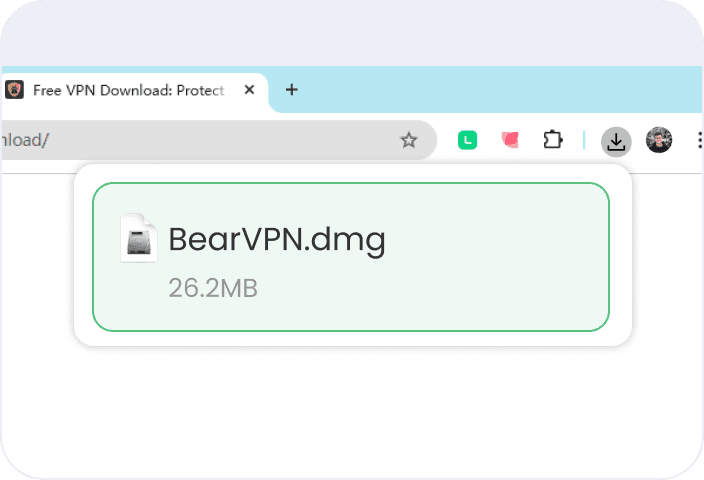The width and height of the screenshot is (704, 480).
Task: Click the BearVPN favicon on the tab
Action: pos(14,90)
